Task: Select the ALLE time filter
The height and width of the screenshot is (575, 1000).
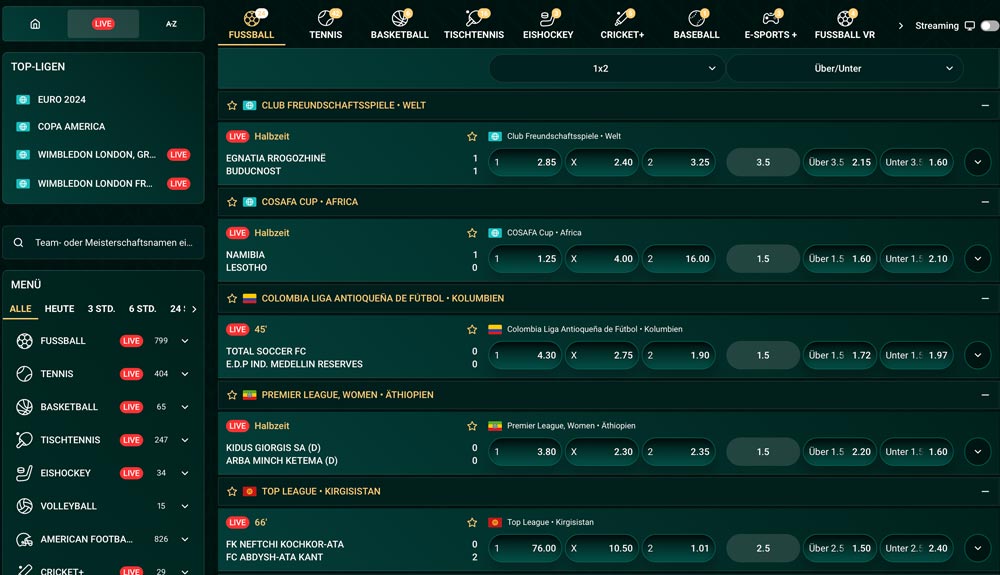Action: tap(20, 309)
